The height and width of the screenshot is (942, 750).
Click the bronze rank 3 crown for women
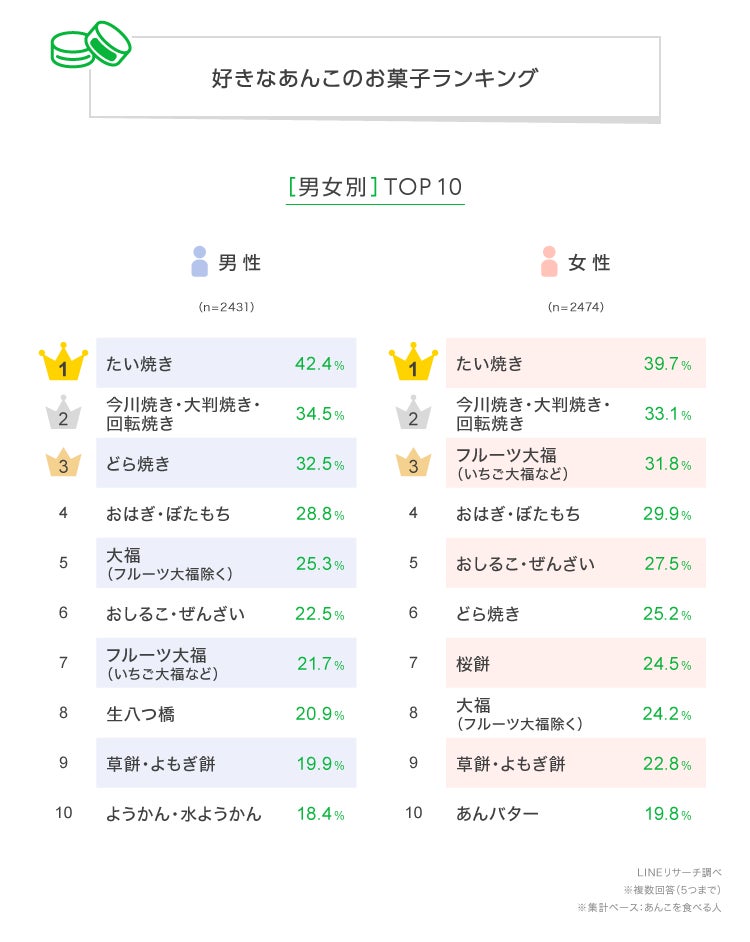tap(413, 464)
